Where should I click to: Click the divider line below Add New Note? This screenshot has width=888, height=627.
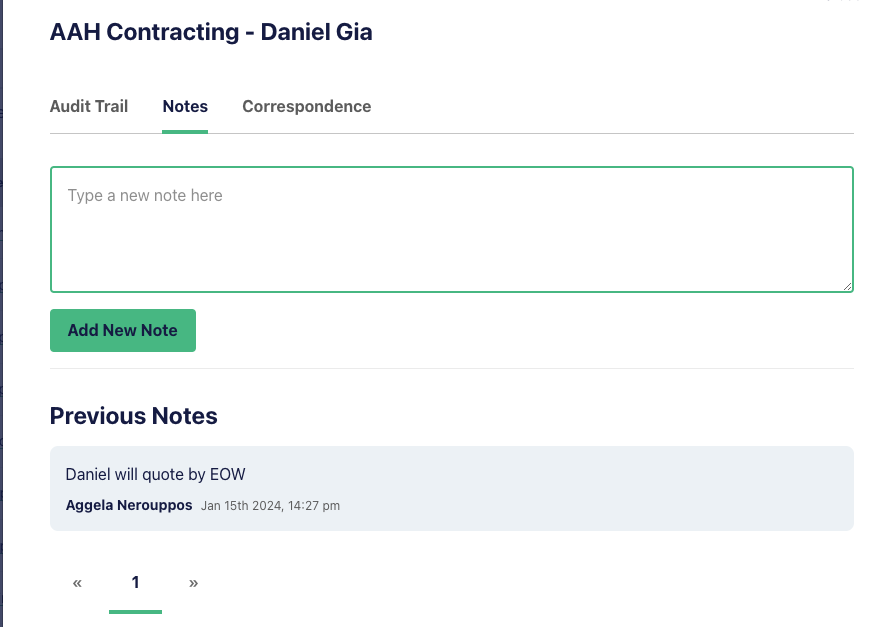pyautogui.click(x=451, y=369)
